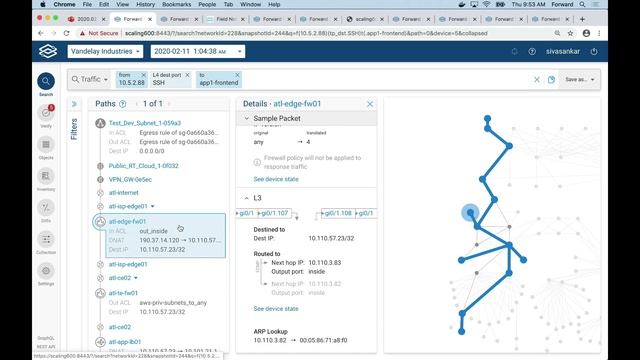Click the Forward Networks logo
Viewport: 640px width, 360px height.
pos(48,51)
